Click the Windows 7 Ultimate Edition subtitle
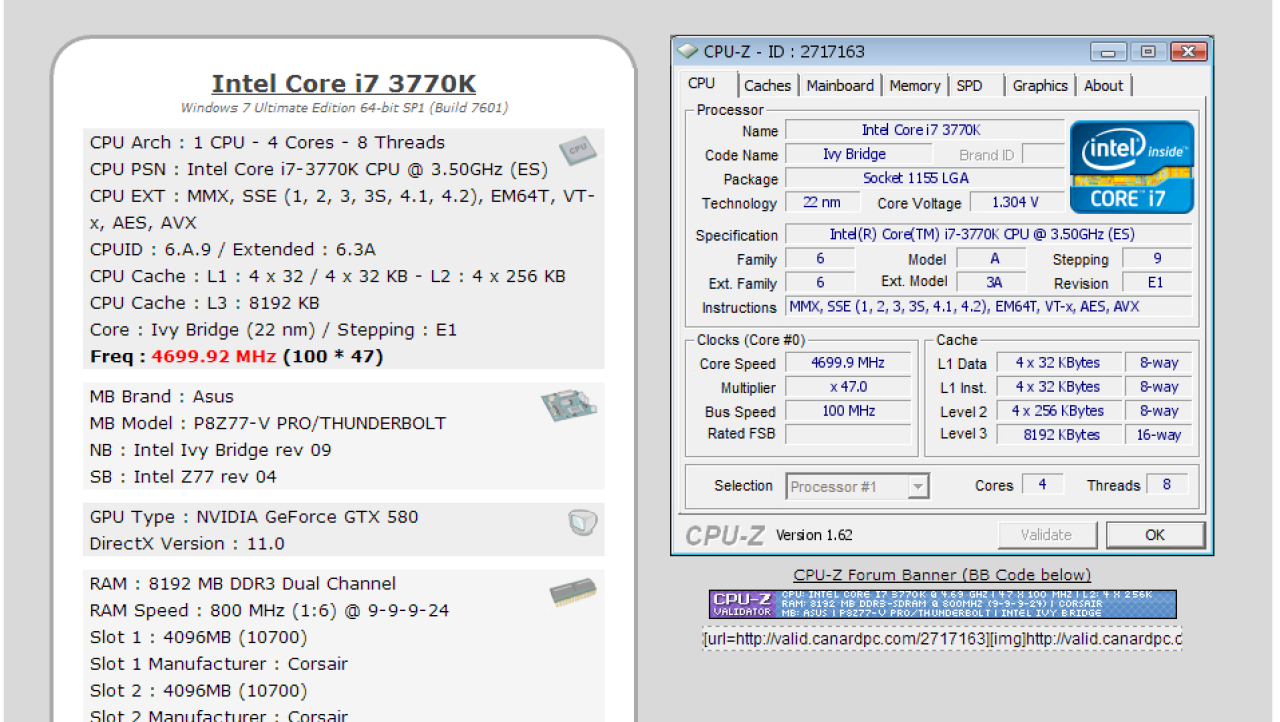This screenshot has width=1280, height=722. pyautogui.click(x=344, y=108)
